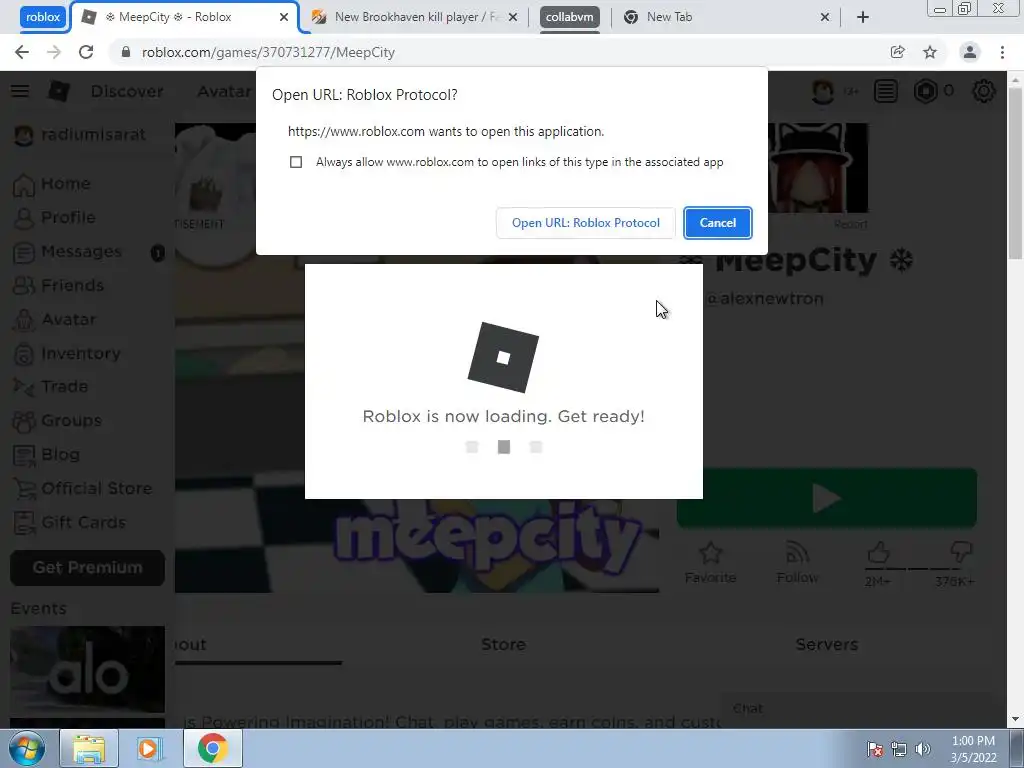
Task: Reload the MeepCity page
Action: 86,52
